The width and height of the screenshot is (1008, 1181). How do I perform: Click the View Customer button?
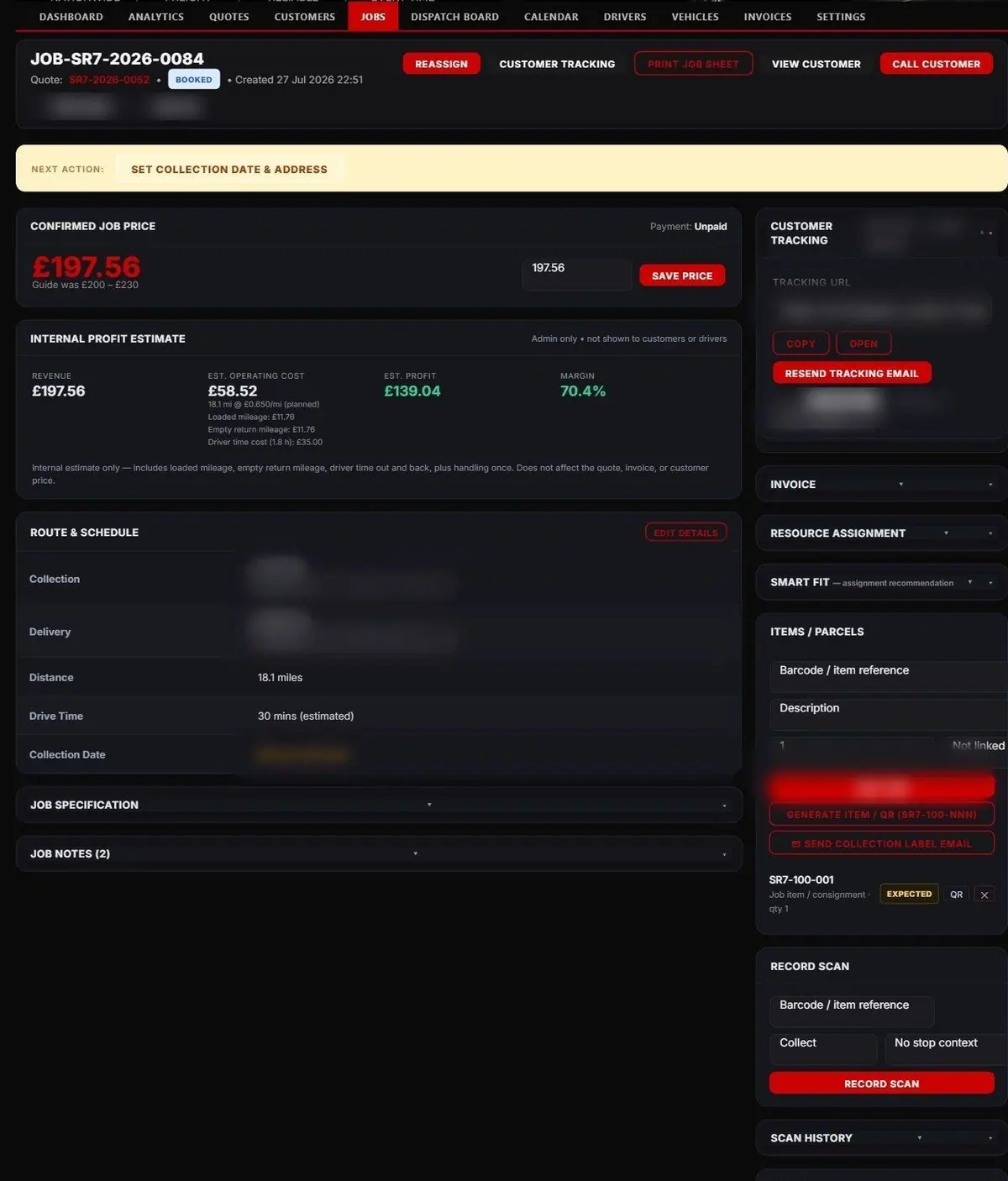[816, 64]
